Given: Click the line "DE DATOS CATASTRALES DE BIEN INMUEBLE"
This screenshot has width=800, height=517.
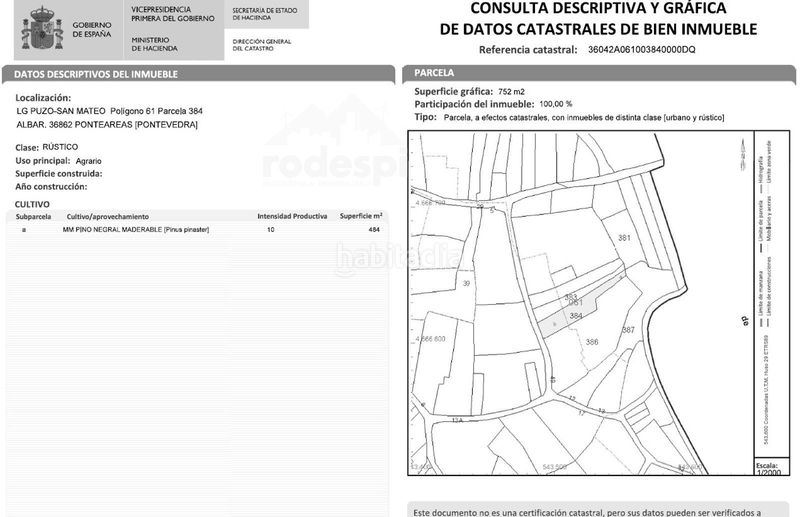Looking at the screenshot, I should [x=598, y=30].
